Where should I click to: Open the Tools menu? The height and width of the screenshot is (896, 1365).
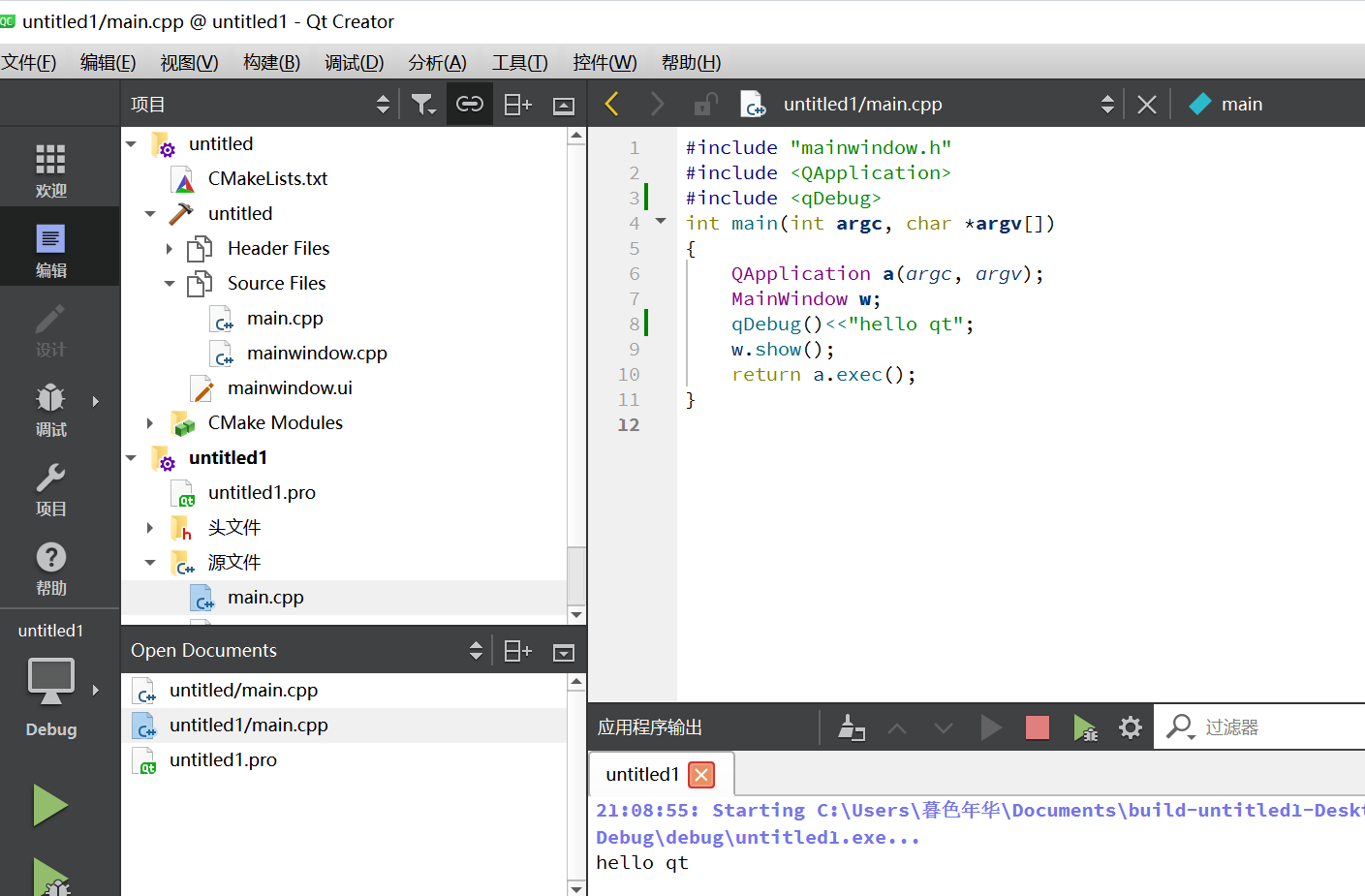coord(519,62)
